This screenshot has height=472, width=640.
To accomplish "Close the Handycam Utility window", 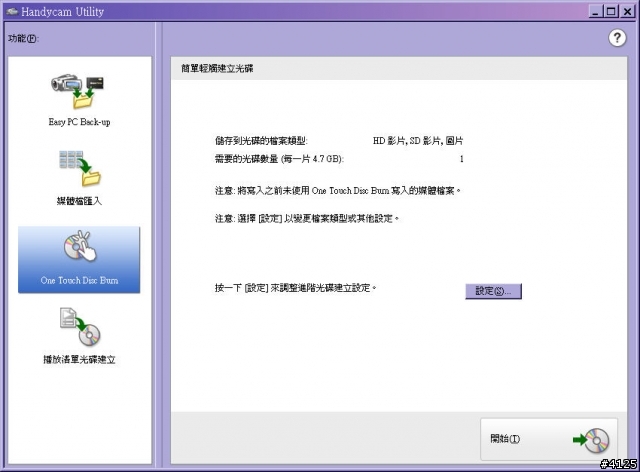I will 627,11.
